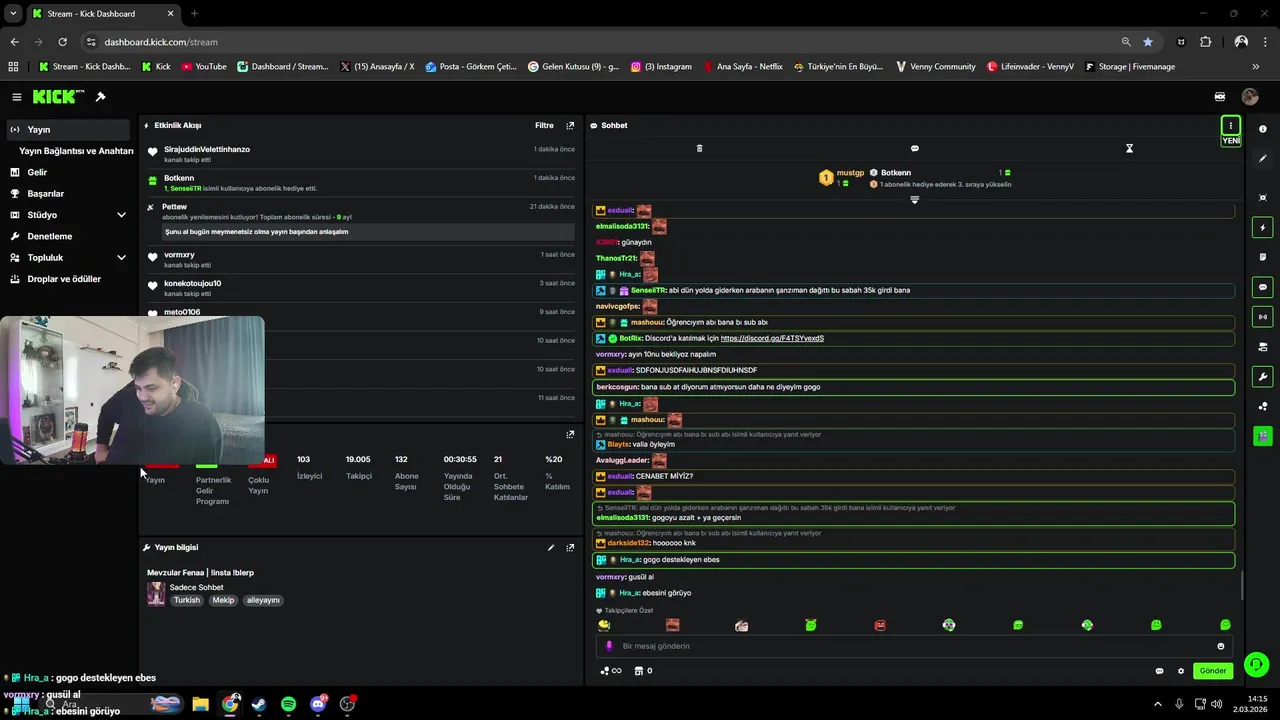Click mustgp in the gift leaderboard

(x=850, y=173)
